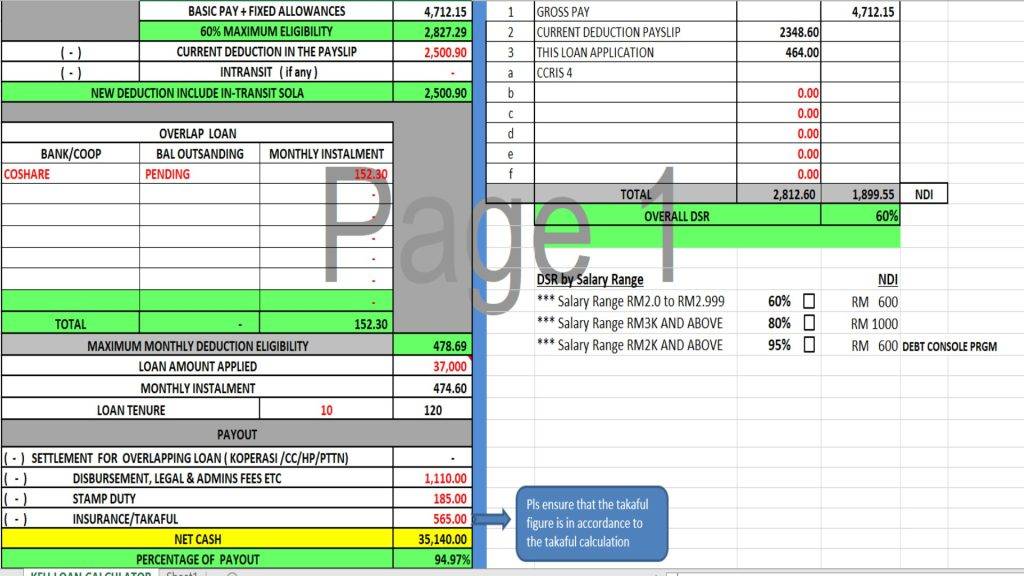
Task: Click the BASIC PAY + FIXED ALLOWANCES label
Action: (x=266, y=11)
